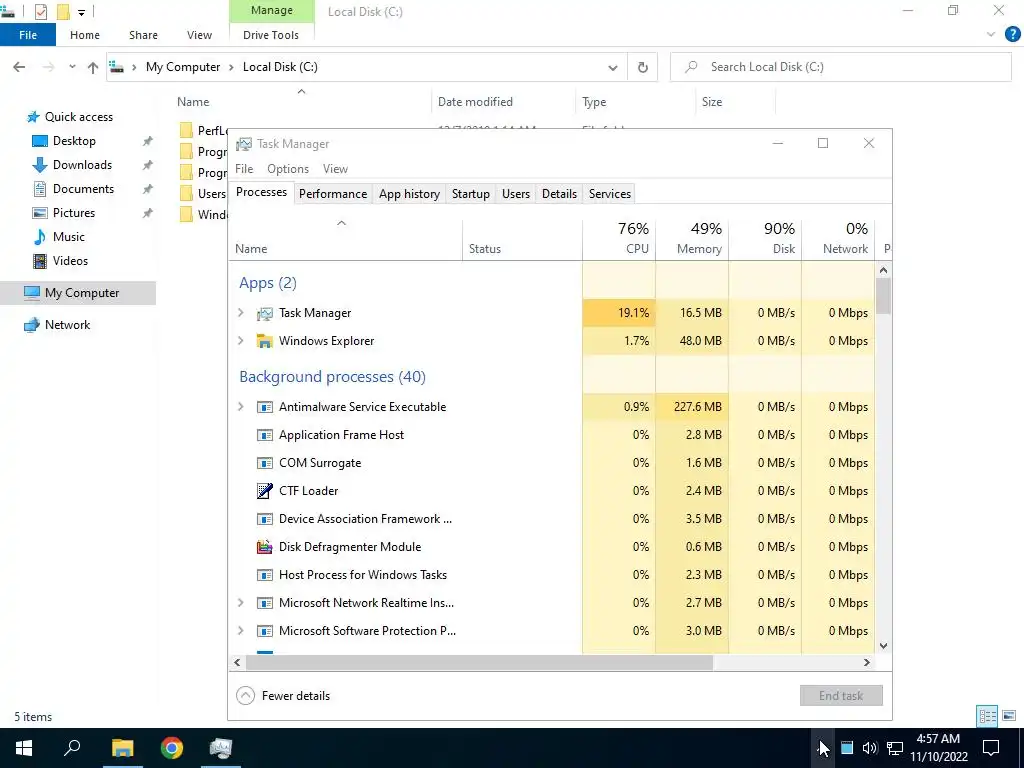Click the Task Manager process icon in Apps
The height and width of the screenshot is (768, 1024).
click(264, 313)
